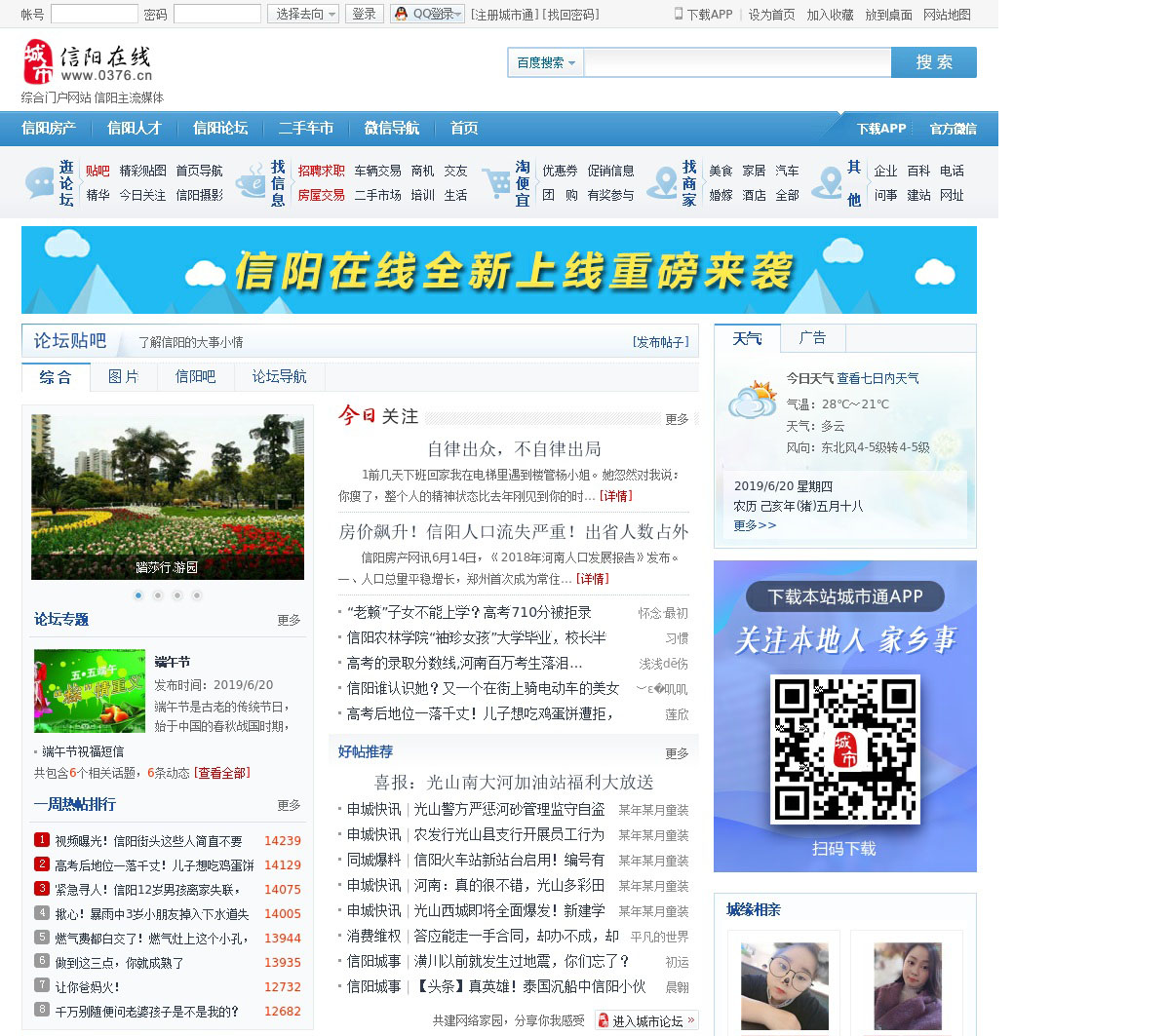Screen dimensions: 1170x1036
Task: Scan-download QR code image click
Action: click(844, 748)
